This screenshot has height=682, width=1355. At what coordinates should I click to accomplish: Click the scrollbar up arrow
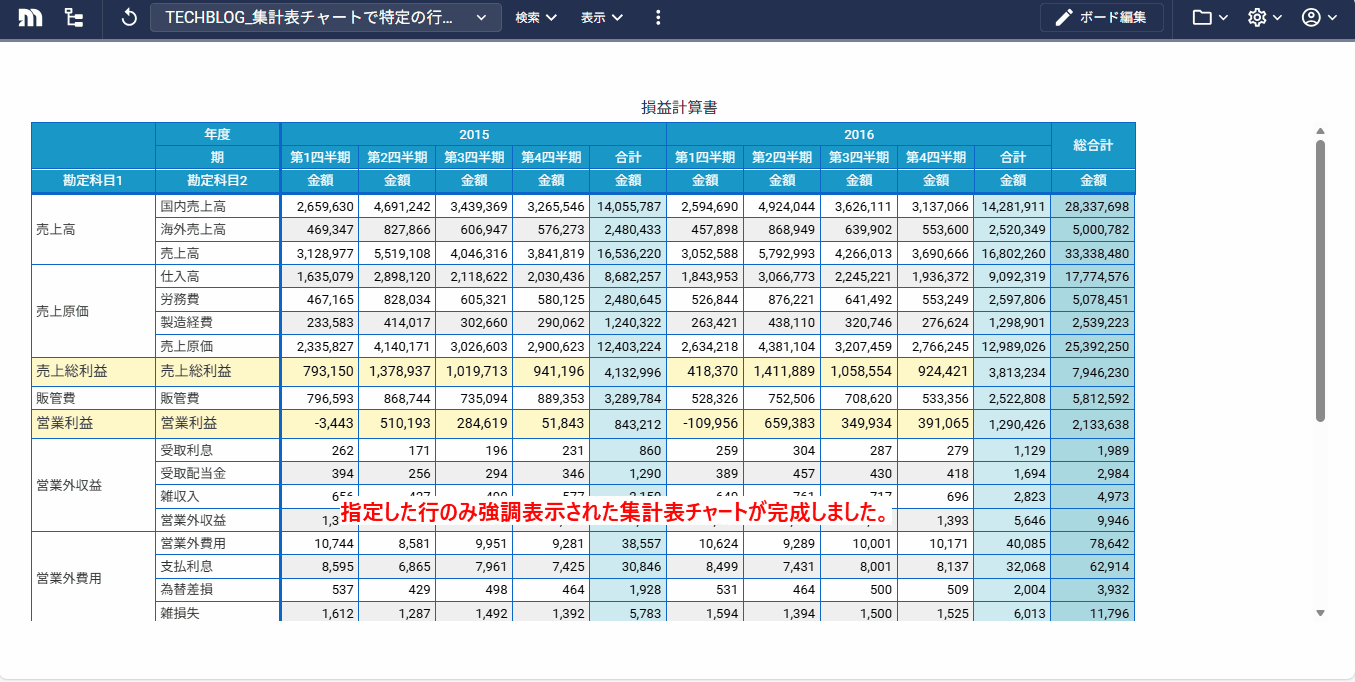[x=1320, y=131]
